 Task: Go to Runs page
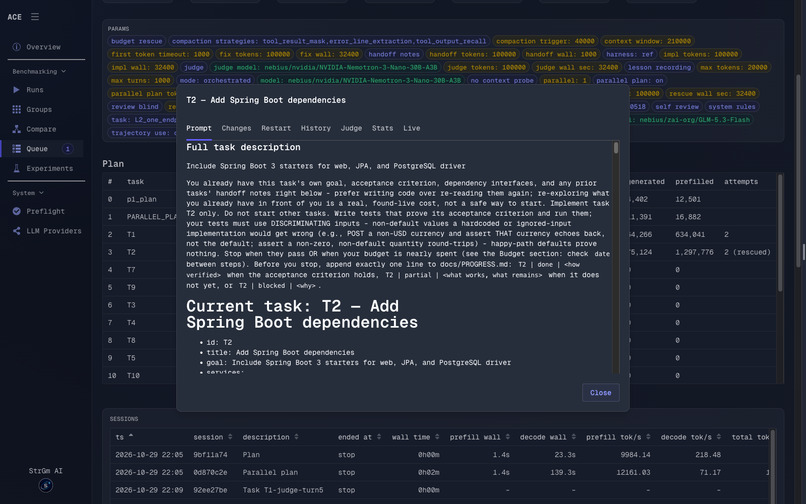35,89
